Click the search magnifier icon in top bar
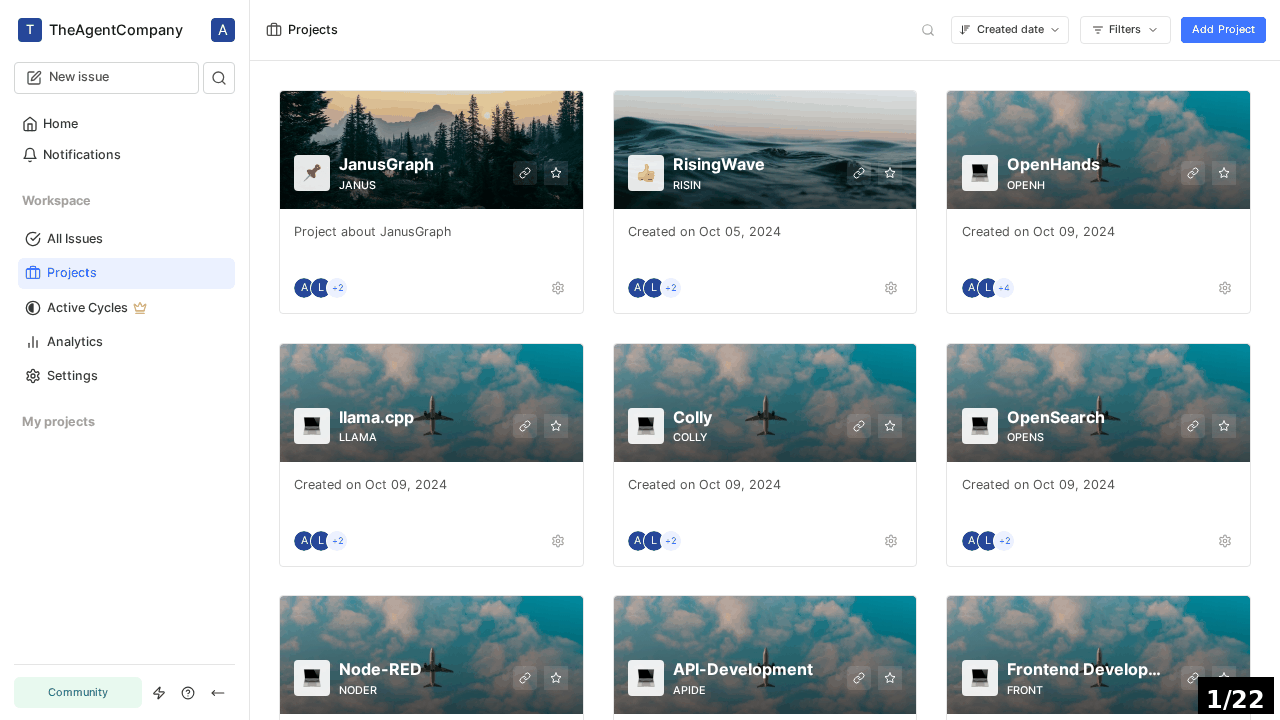This screenshot has width=1280, height=720. coord(928,30)
